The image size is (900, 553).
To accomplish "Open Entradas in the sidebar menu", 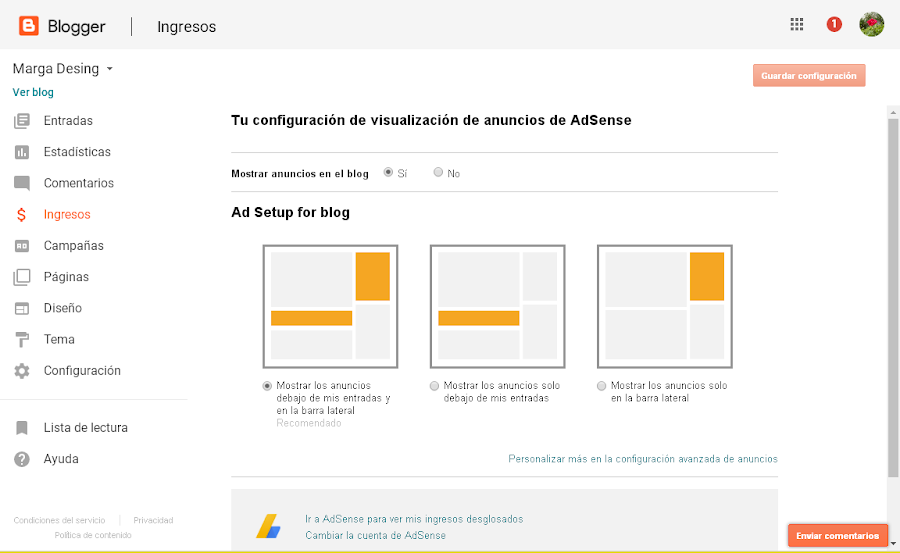I will [68, 121].
